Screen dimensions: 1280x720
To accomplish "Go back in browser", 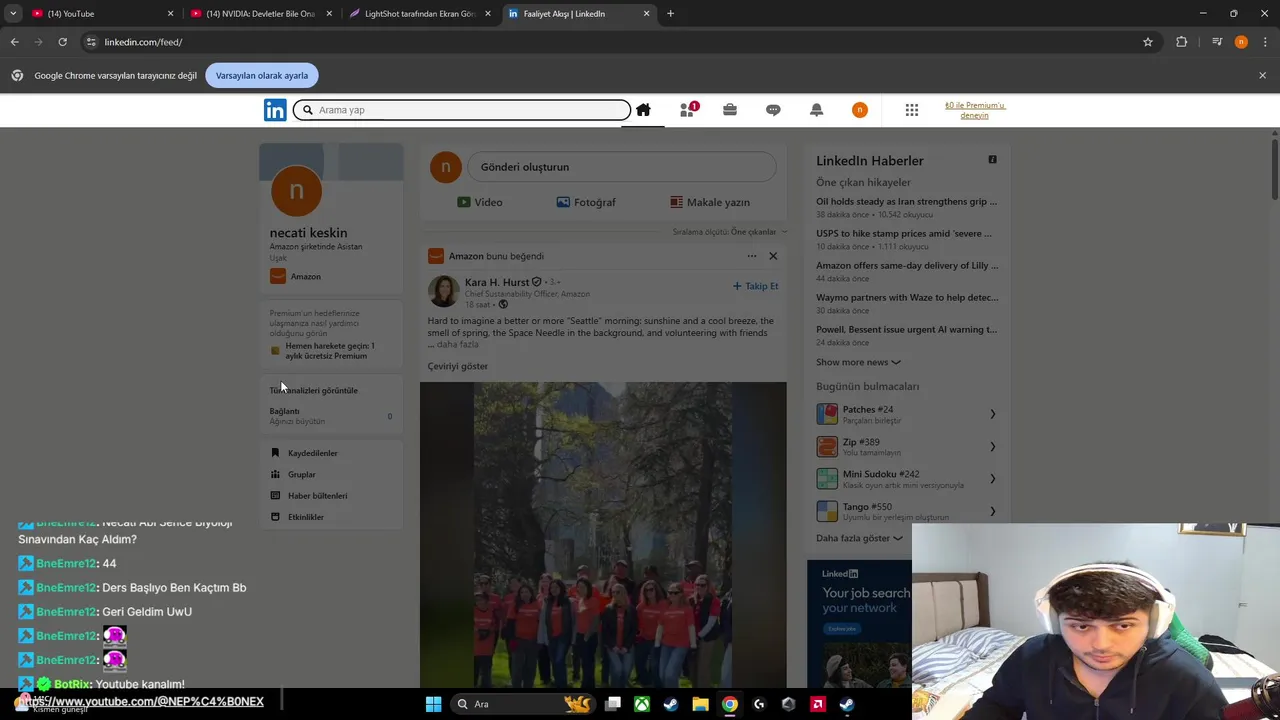I will pos(14,42).
